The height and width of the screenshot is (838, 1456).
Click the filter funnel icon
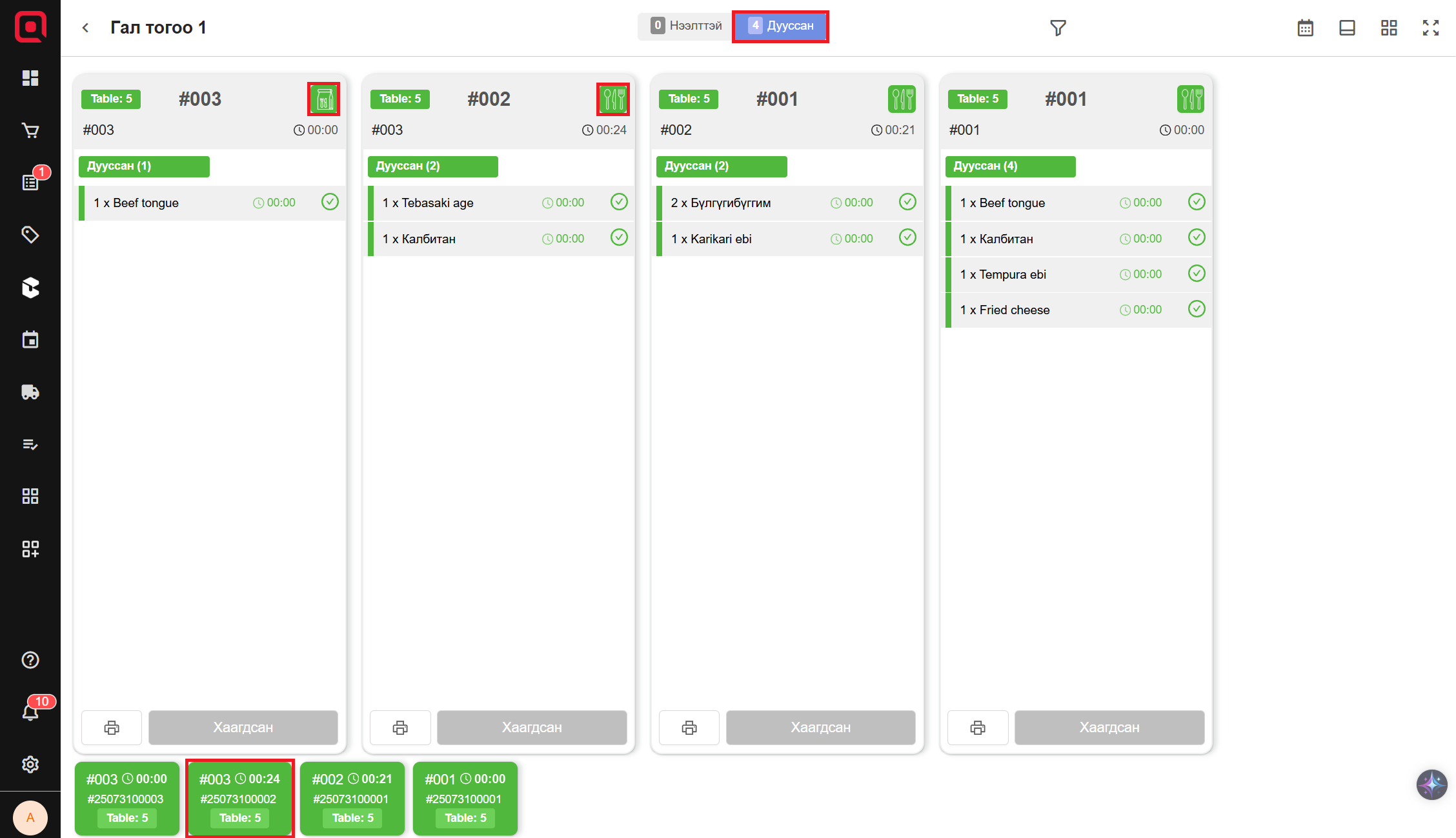pyautogui.click(x=1057, y=28)
